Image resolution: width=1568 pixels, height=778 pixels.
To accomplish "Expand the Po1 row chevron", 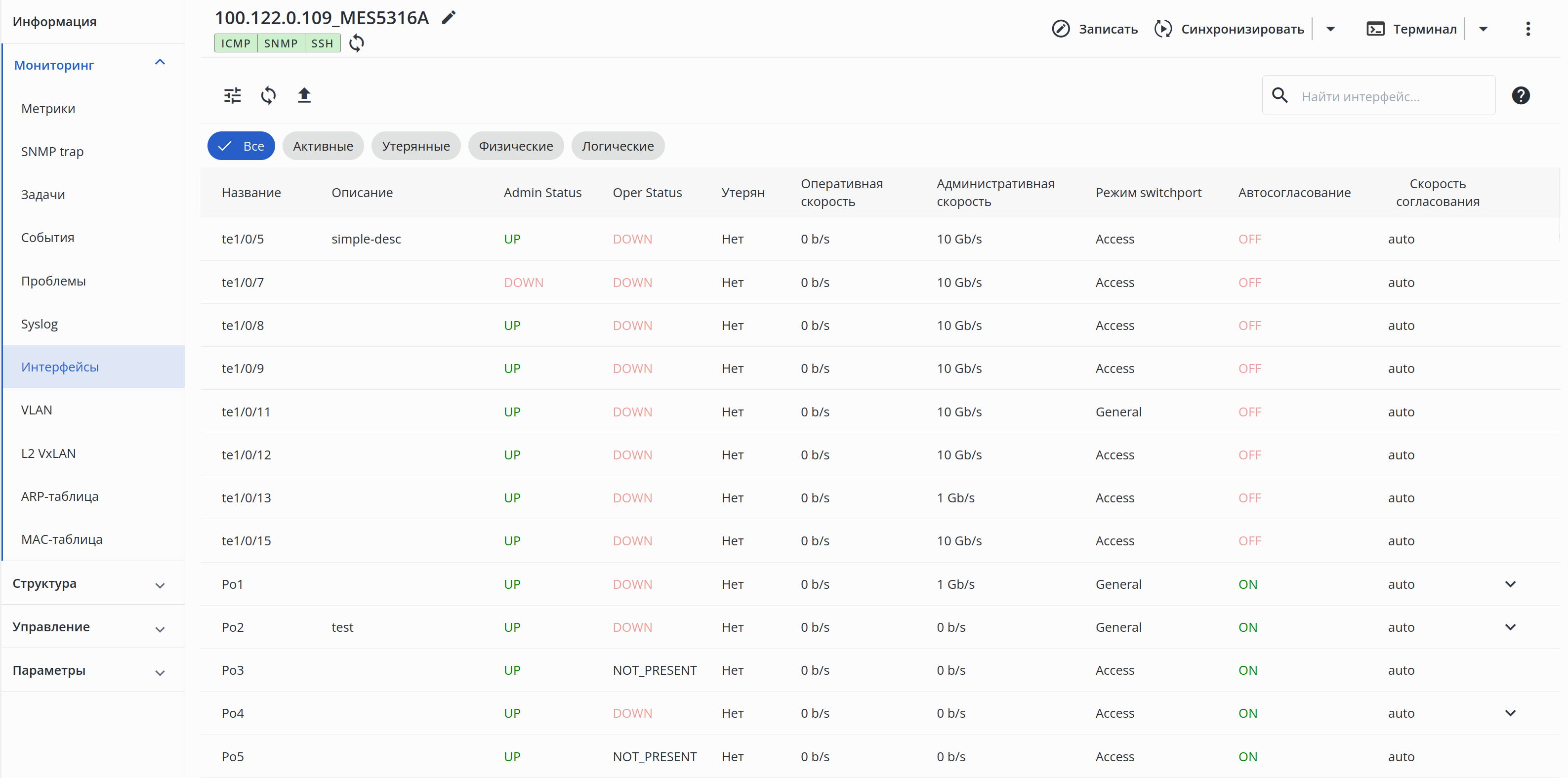I will tap(1510, 584).
